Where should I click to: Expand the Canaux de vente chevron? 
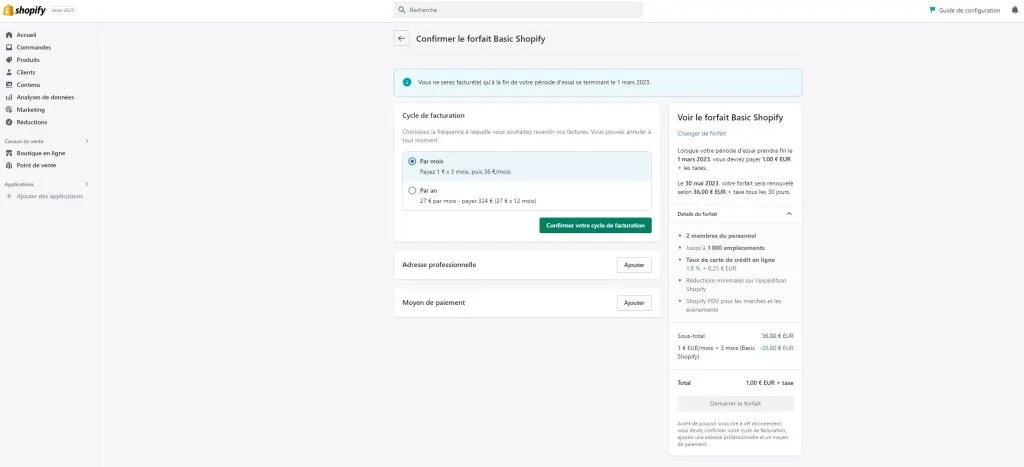pos(86,140)
